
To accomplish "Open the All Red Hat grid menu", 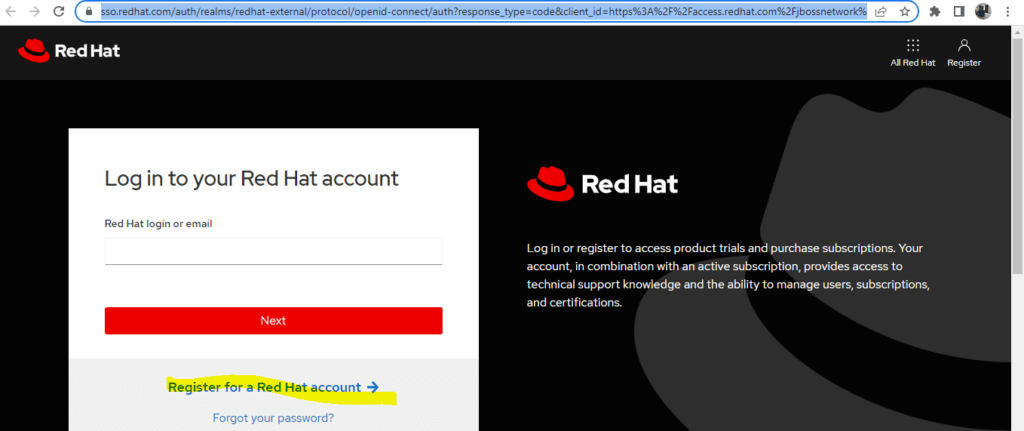I will tap(913, 53).
